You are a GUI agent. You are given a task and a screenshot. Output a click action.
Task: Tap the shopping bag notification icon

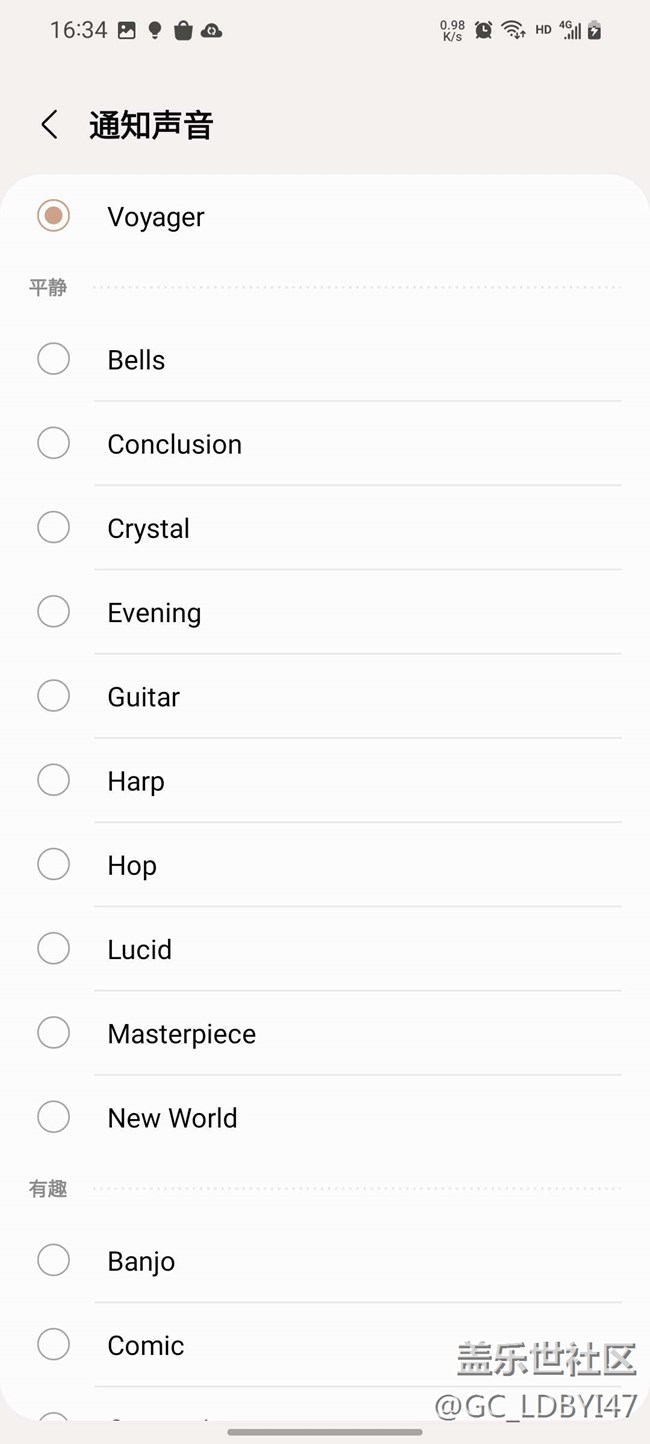[x=183, y=30]
